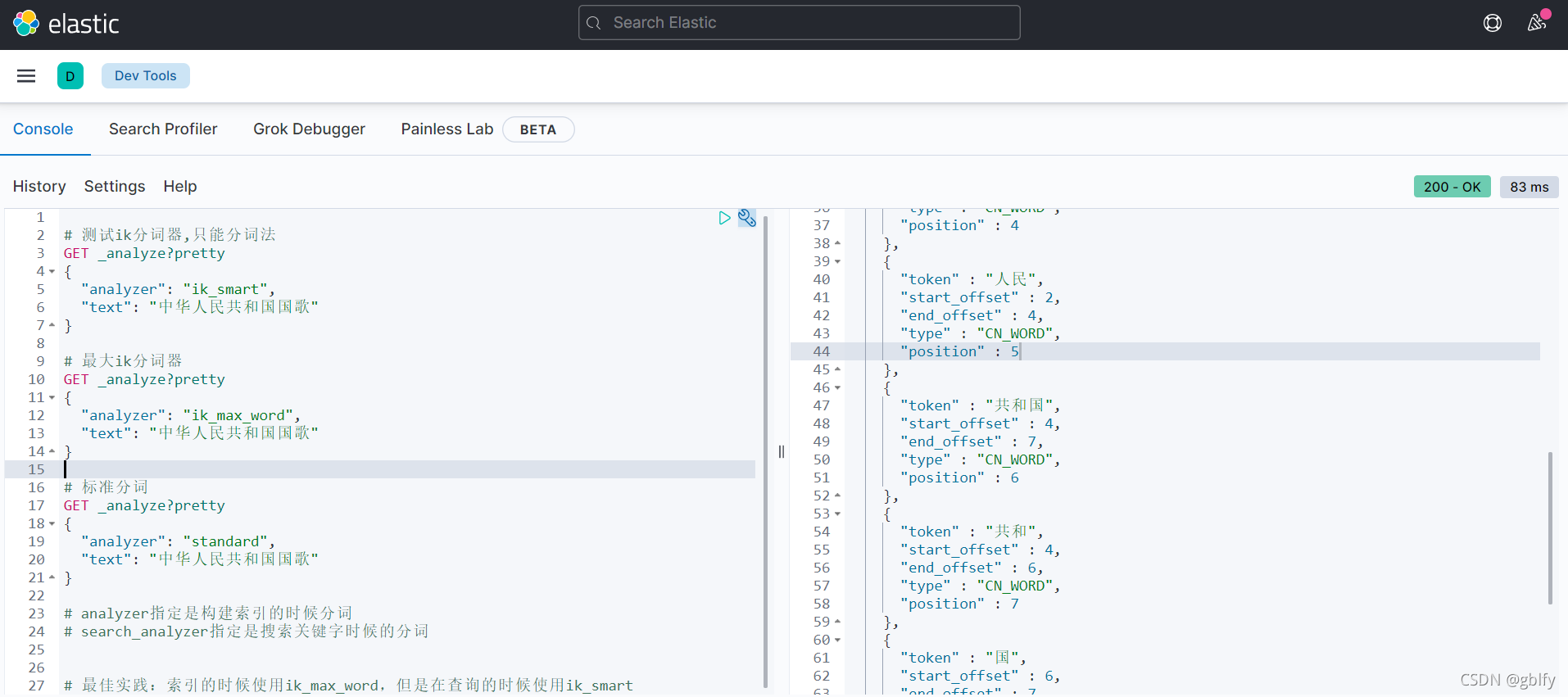This screenshot has height=697, width=1568.
Task: Open the Help menu
Action: (x=180, y=187)
